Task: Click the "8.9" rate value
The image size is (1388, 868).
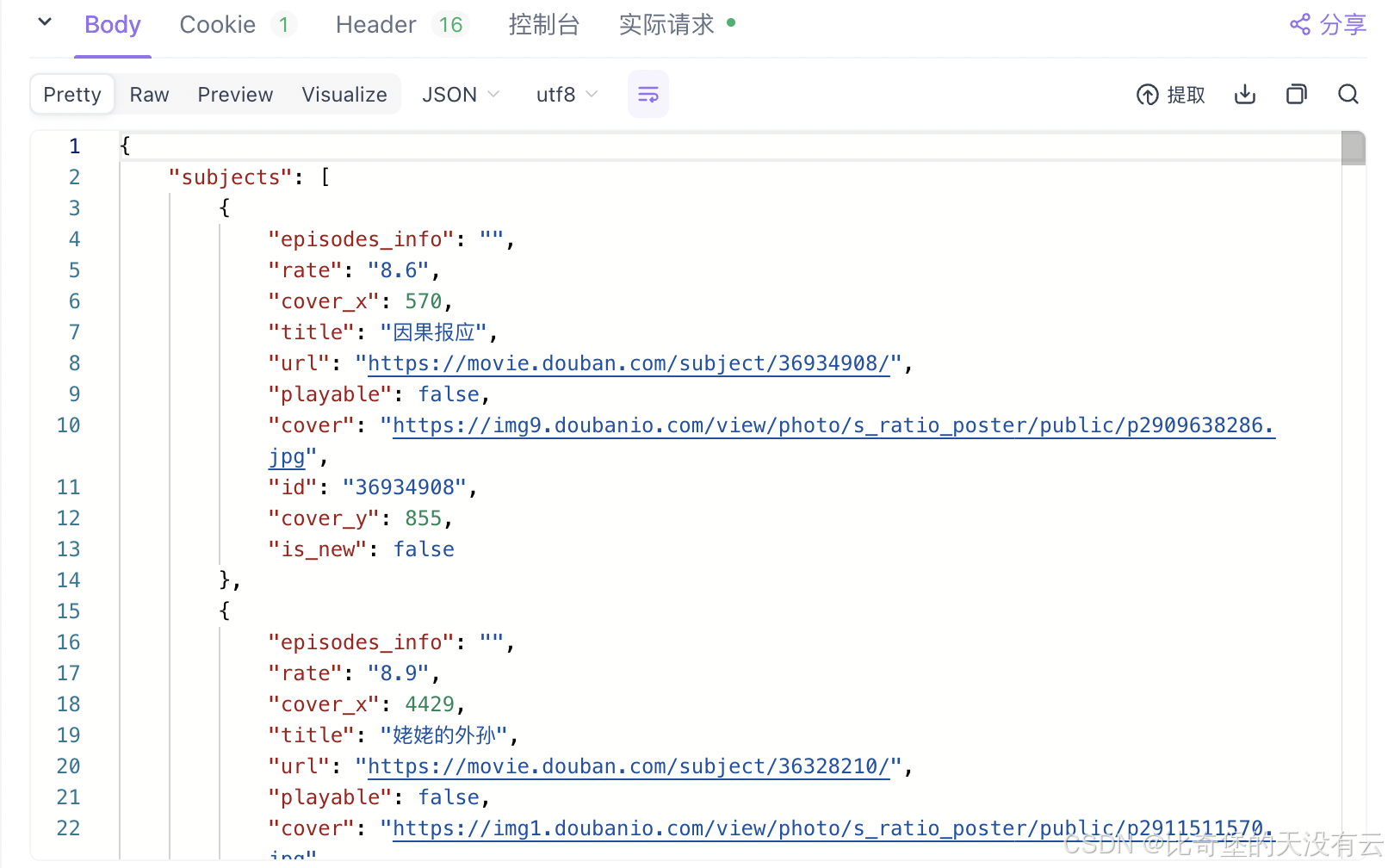Action: click(399, 673)
